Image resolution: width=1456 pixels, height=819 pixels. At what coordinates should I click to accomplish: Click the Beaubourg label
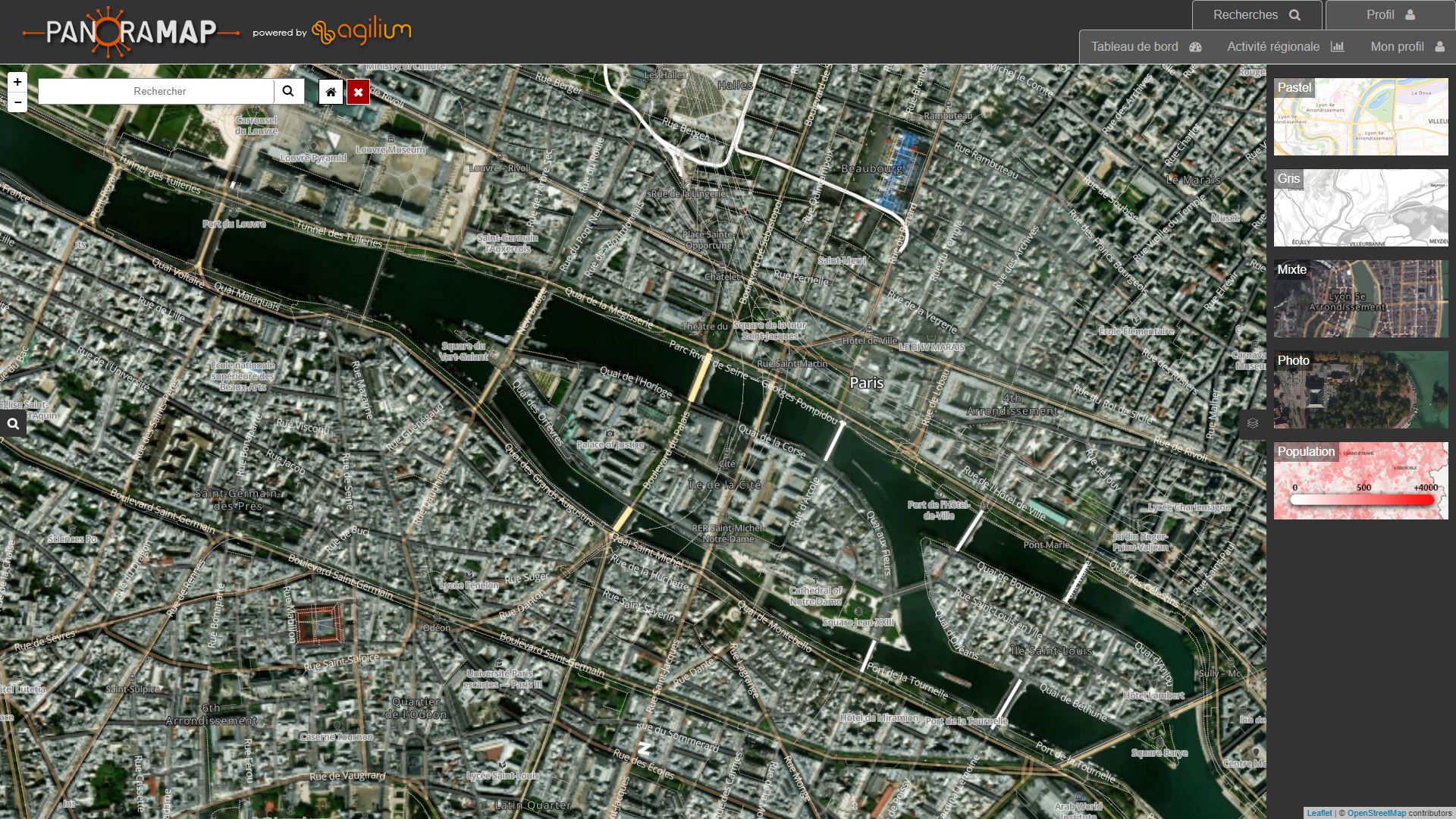tap(872, 168)
